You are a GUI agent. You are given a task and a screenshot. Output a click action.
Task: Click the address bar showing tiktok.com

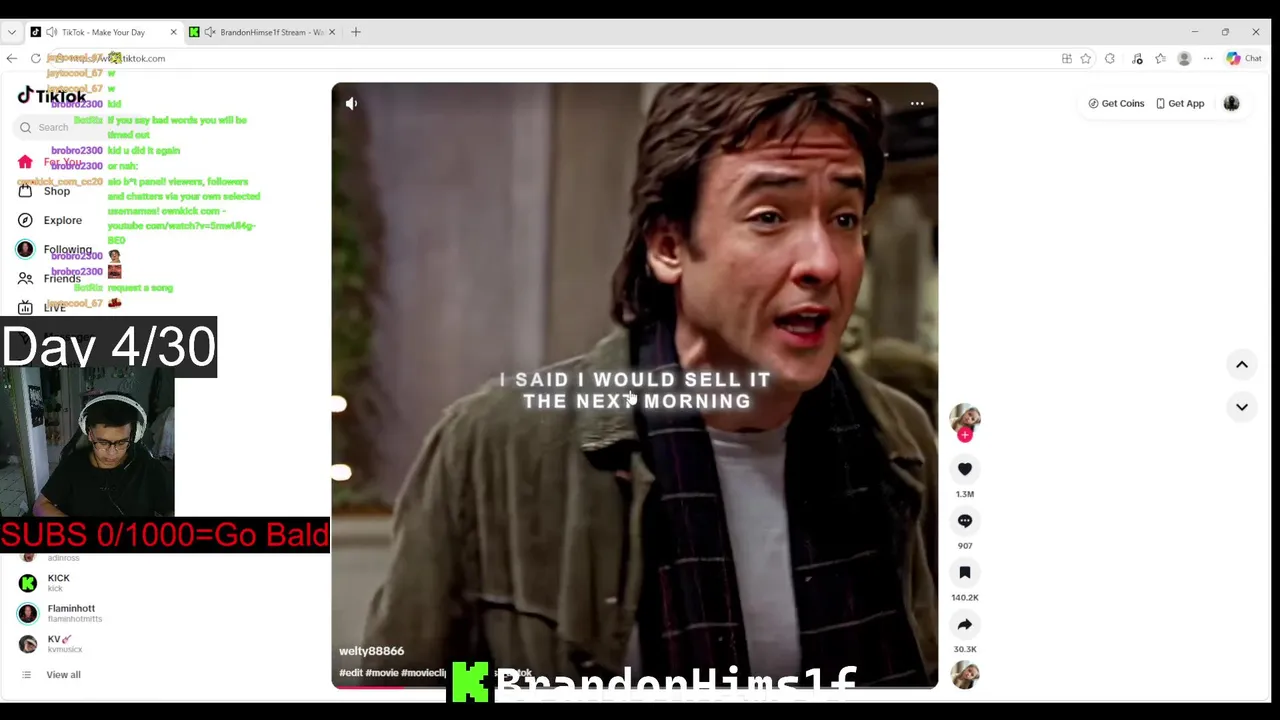550,58
